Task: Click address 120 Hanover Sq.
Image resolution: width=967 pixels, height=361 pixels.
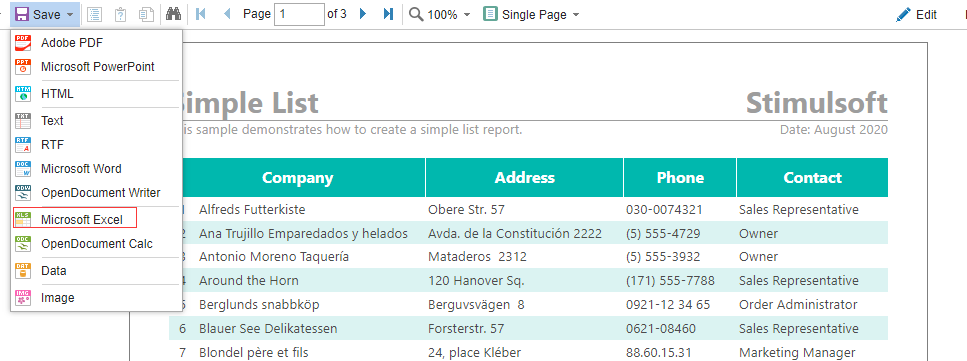Action: pos(476,281)
